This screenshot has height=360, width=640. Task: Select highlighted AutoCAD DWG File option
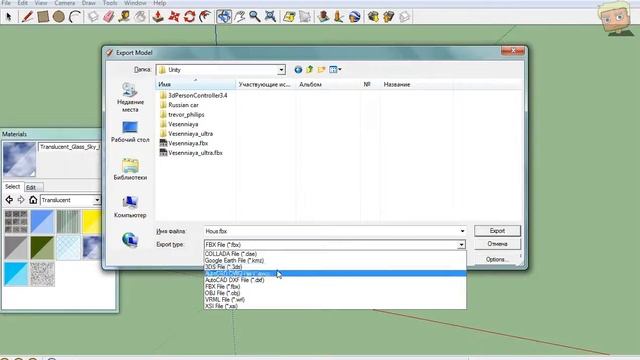[335, 273]
